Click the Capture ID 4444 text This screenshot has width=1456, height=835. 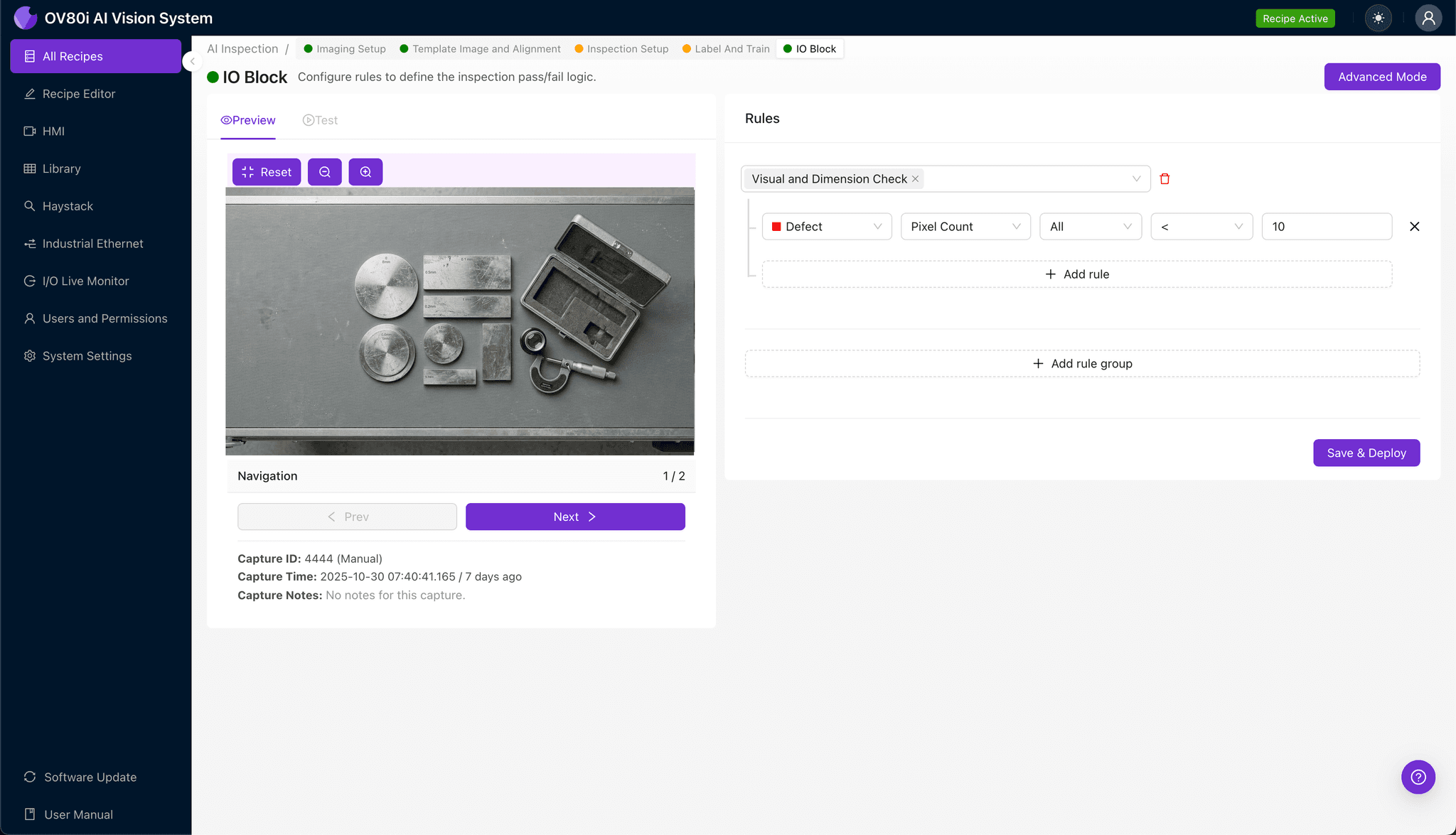click(310, 559)
